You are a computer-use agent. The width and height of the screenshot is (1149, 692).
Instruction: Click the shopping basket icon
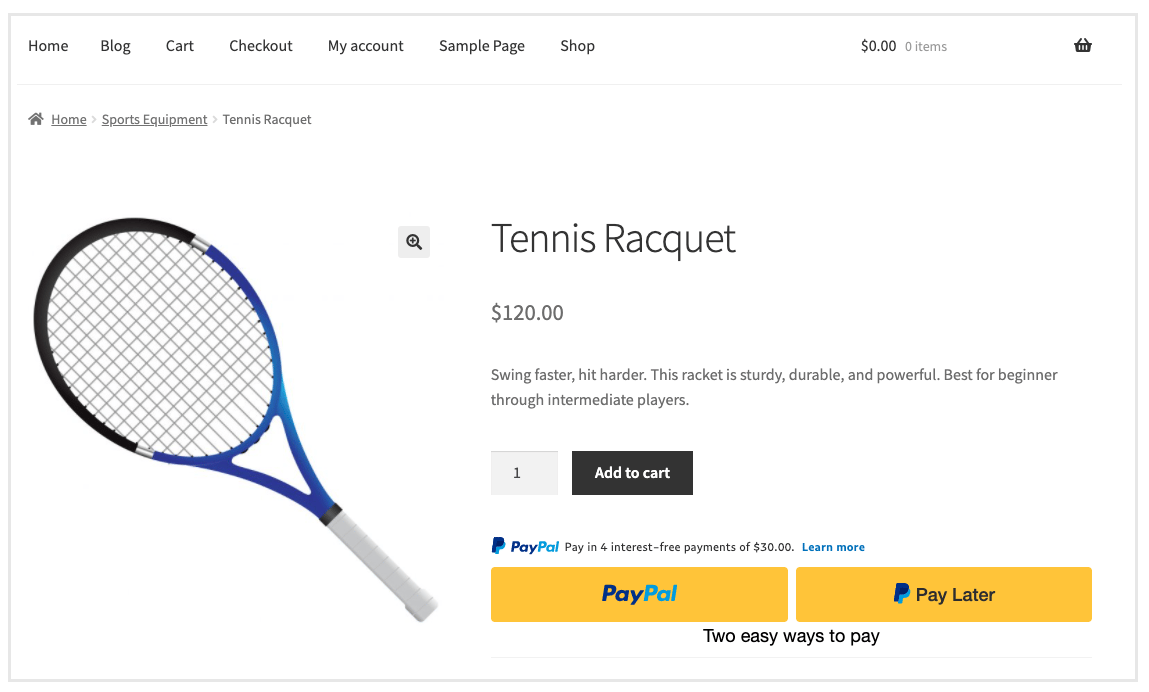pos(1083,46)
